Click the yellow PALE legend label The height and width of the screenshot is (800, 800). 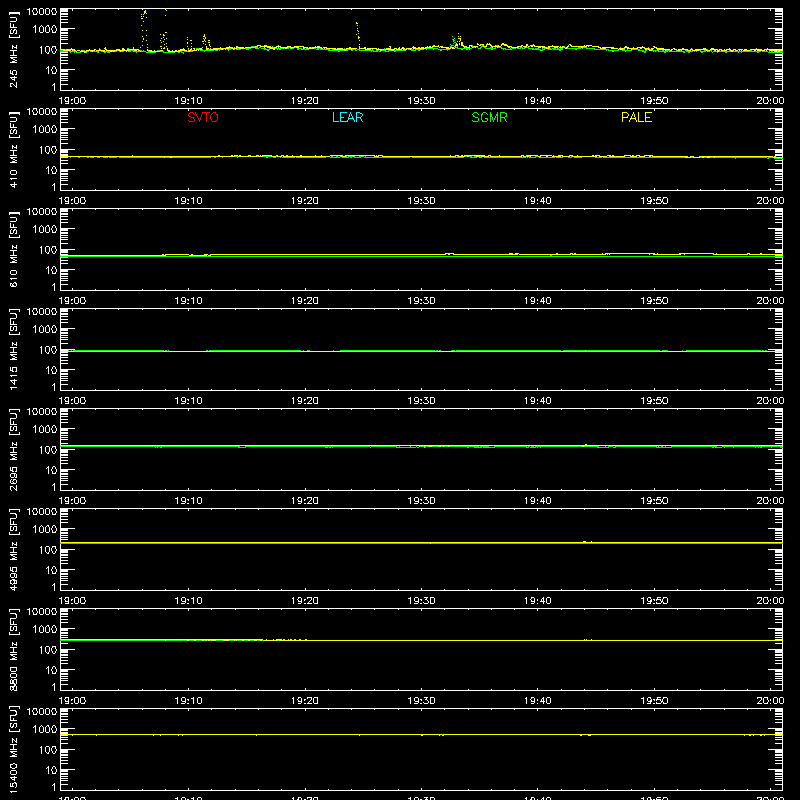coord(636,117)
